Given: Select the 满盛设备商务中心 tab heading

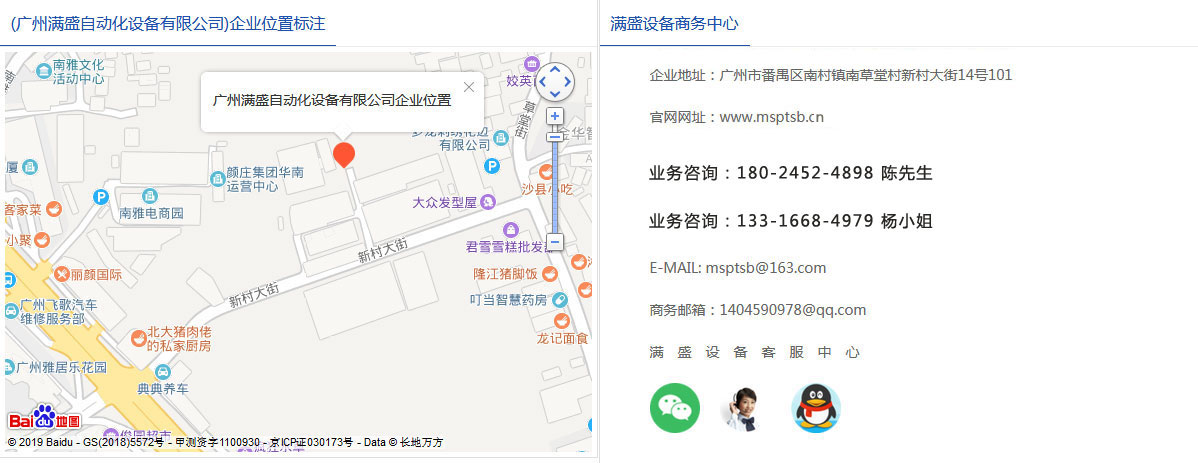Looking at the screenshot, I should (674, 24).
